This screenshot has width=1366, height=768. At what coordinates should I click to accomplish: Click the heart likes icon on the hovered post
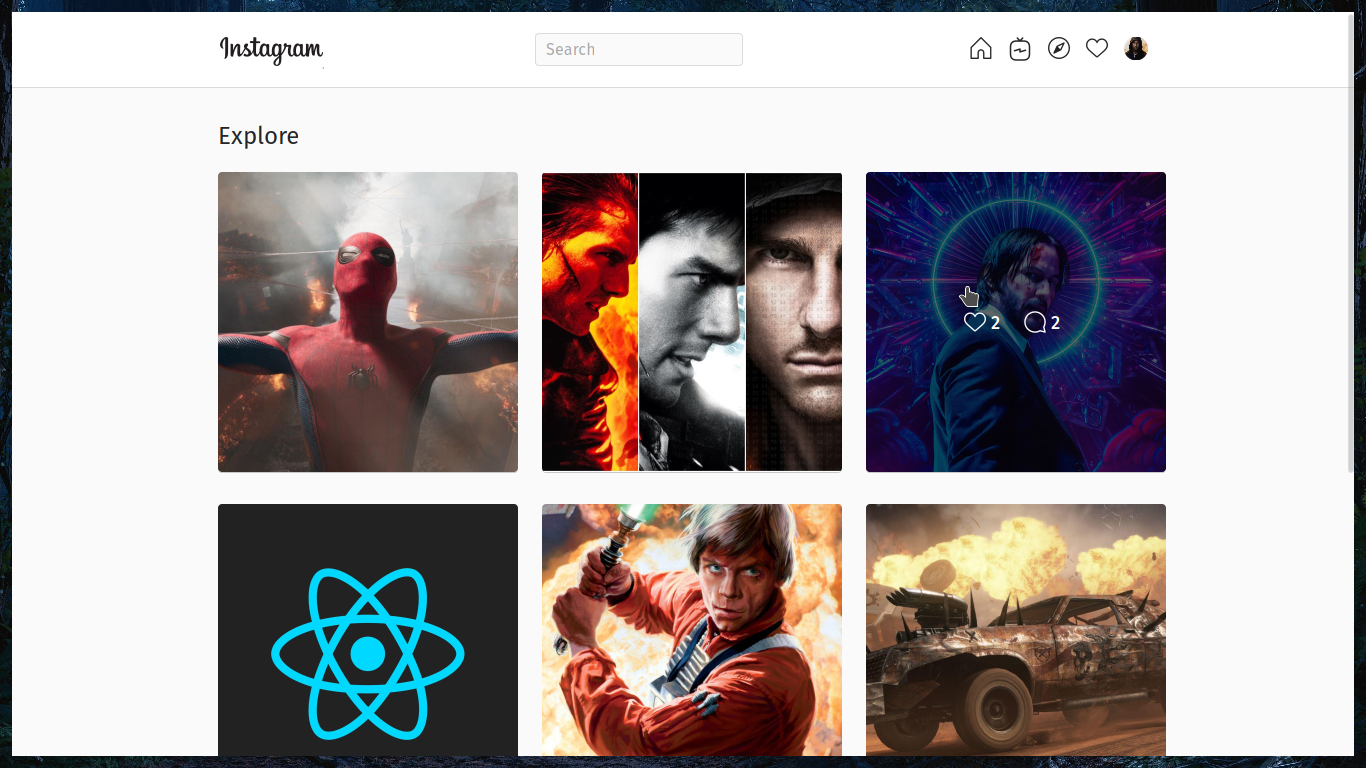[975, 322]
